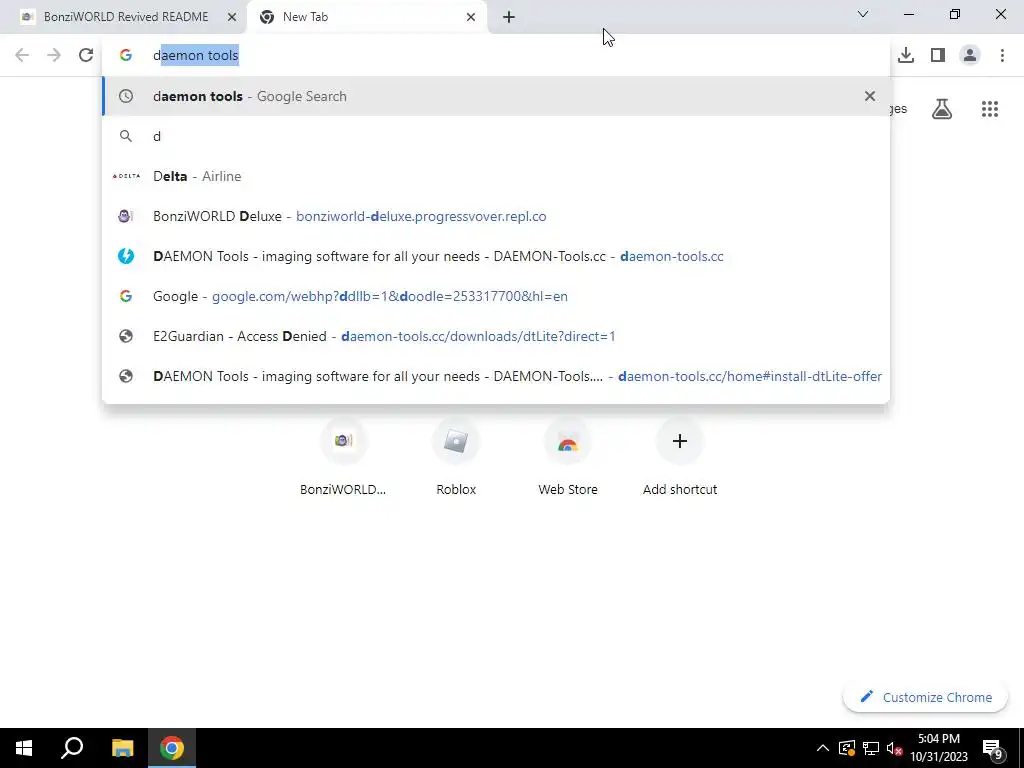1024x768 pixels.
Task: Open the Search Labs flask icon
Action: (942, 109)
